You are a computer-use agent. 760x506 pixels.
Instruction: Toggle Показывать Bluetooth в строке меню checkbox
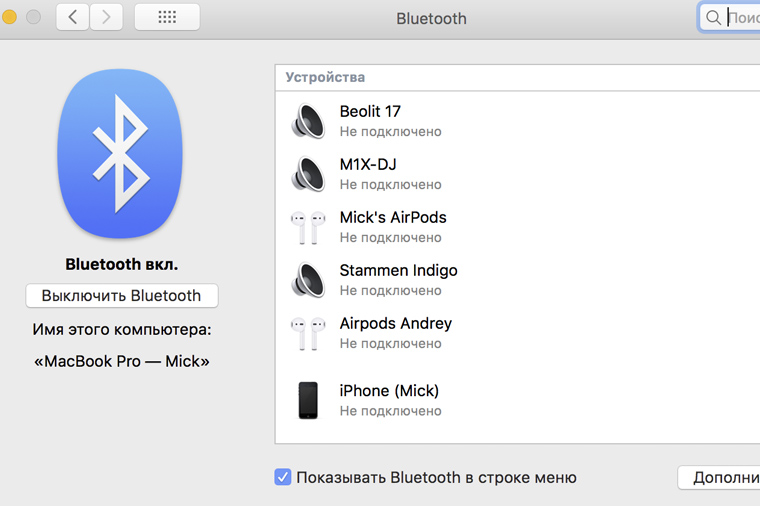283,477
